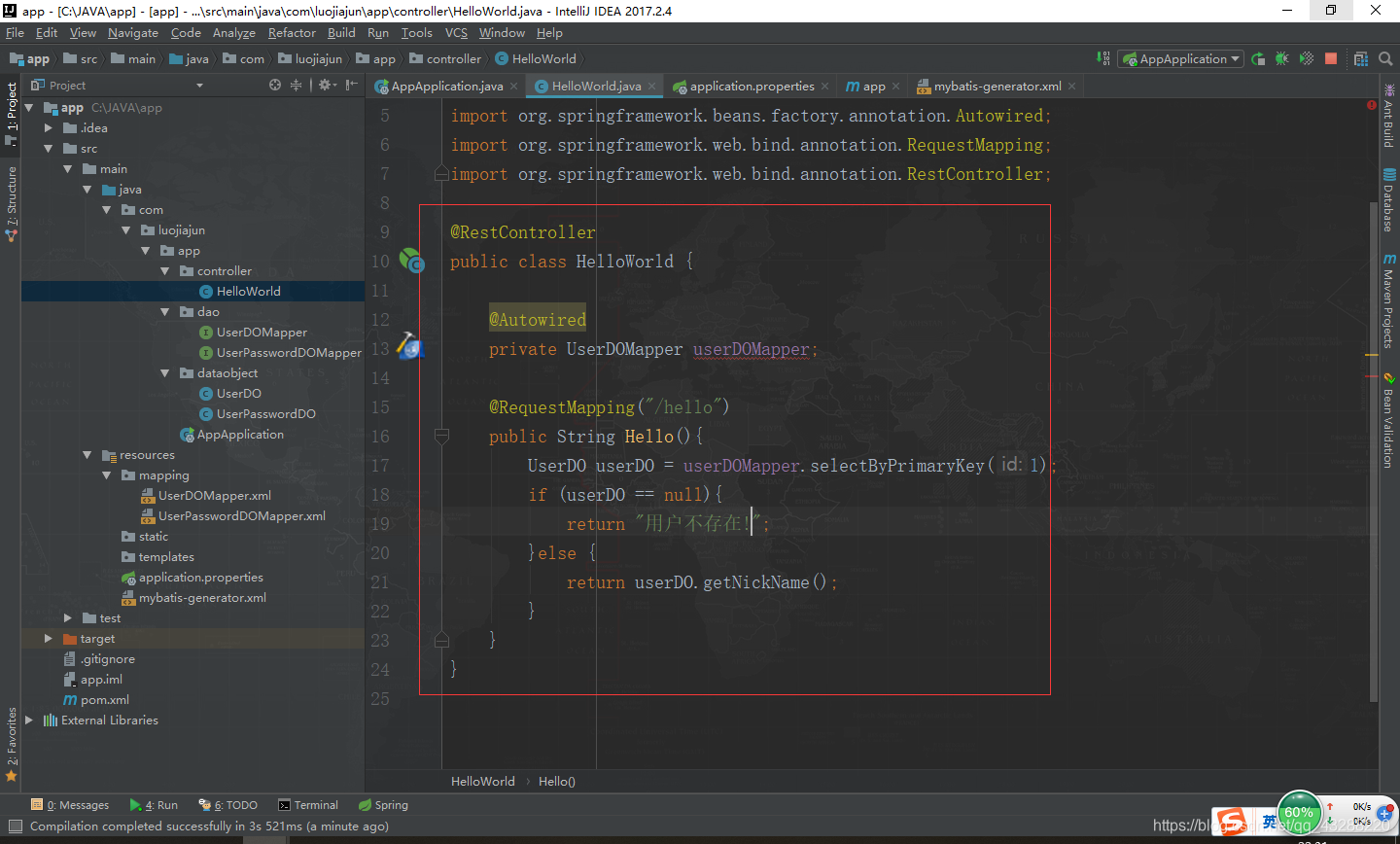The height and width of the screenshot is (844, 1400).
Task: Open the Structure tool window
Action: (12, 202)
